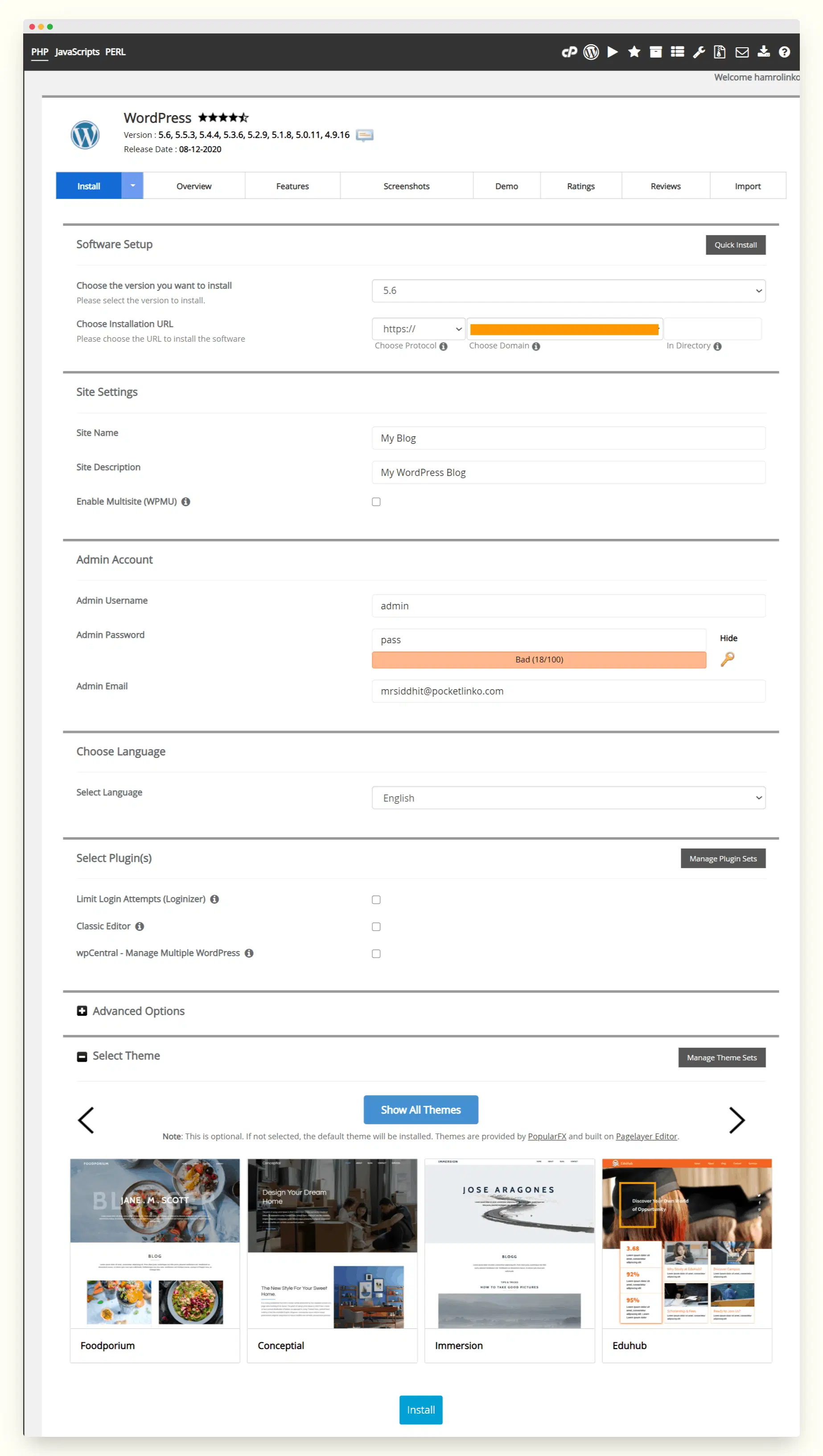Generate a random password with key icon
Image resolution: width=823 pixels, height=1456 pixels.
[728, 659]
